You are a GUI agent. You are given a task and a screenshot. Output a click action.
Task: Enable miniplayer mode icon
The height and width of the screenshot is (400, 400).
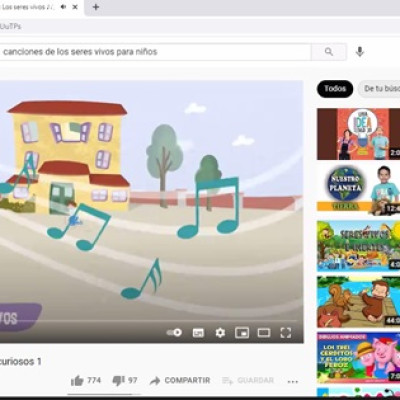point(242,332)
